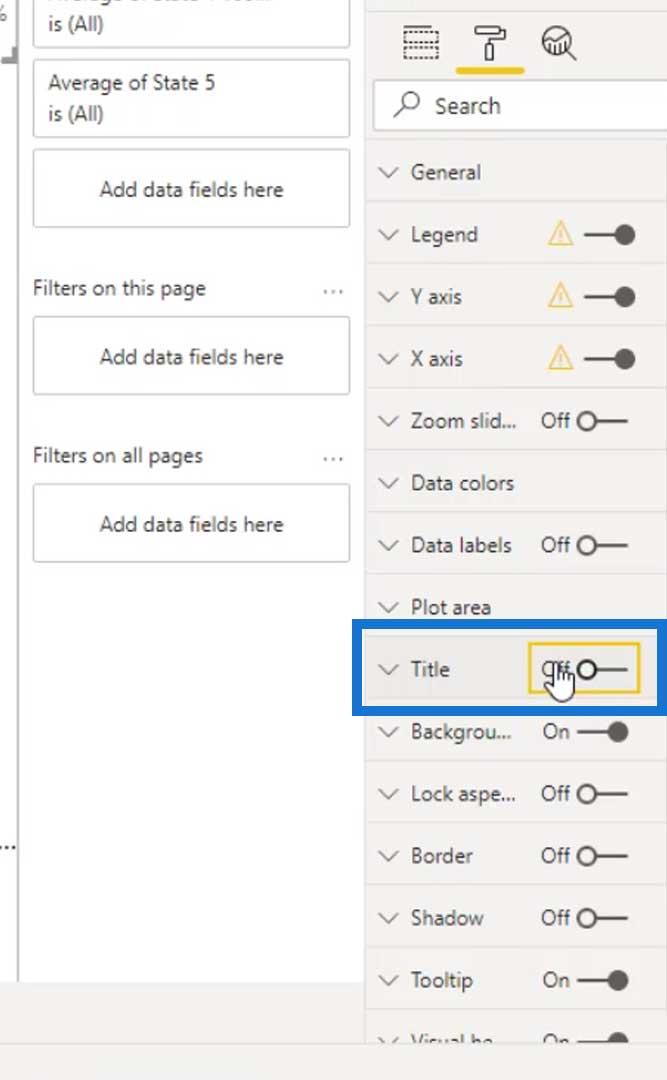Toggle the Zoom slider switch on
The width and height of the screenshot is (667, 1080).
click(602, 421)
